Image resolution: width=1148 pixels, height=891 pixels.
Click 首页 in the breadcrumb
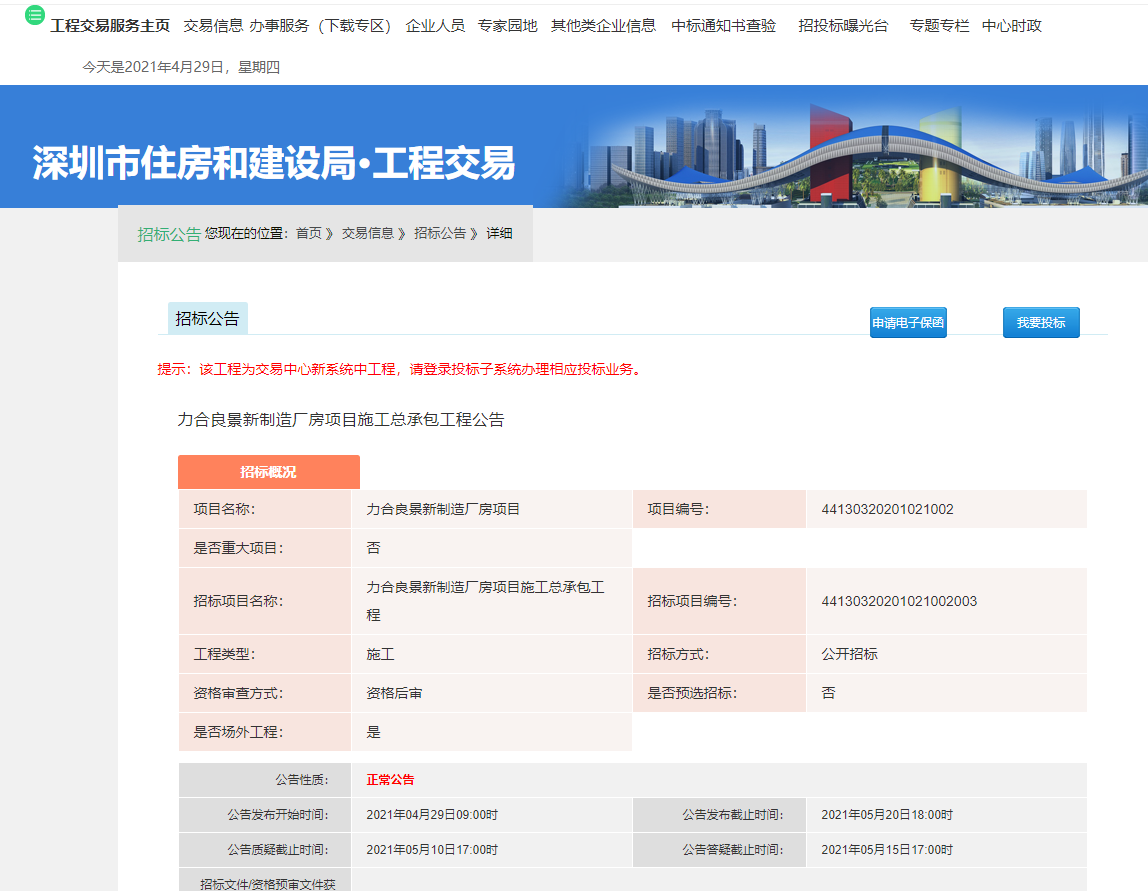tap(309, 233)
